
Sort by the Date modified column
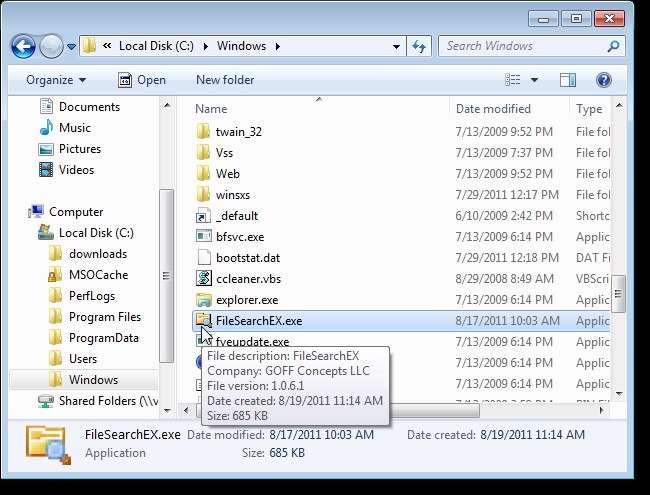[493, 109]
